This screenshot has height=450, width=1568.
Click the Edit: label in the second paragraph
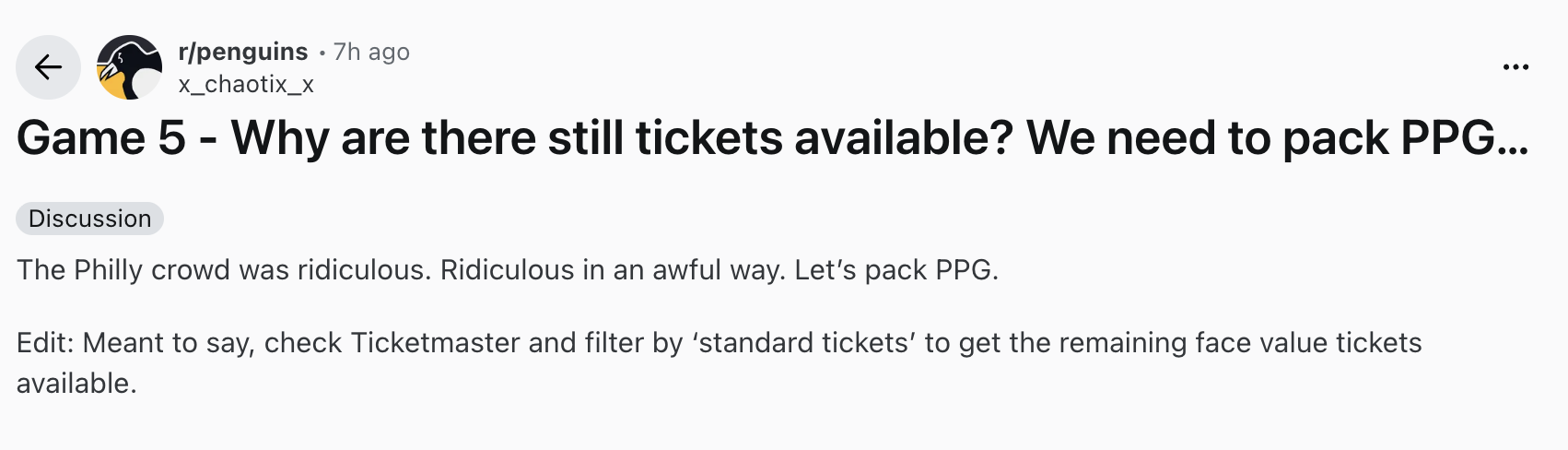[45, 343]
